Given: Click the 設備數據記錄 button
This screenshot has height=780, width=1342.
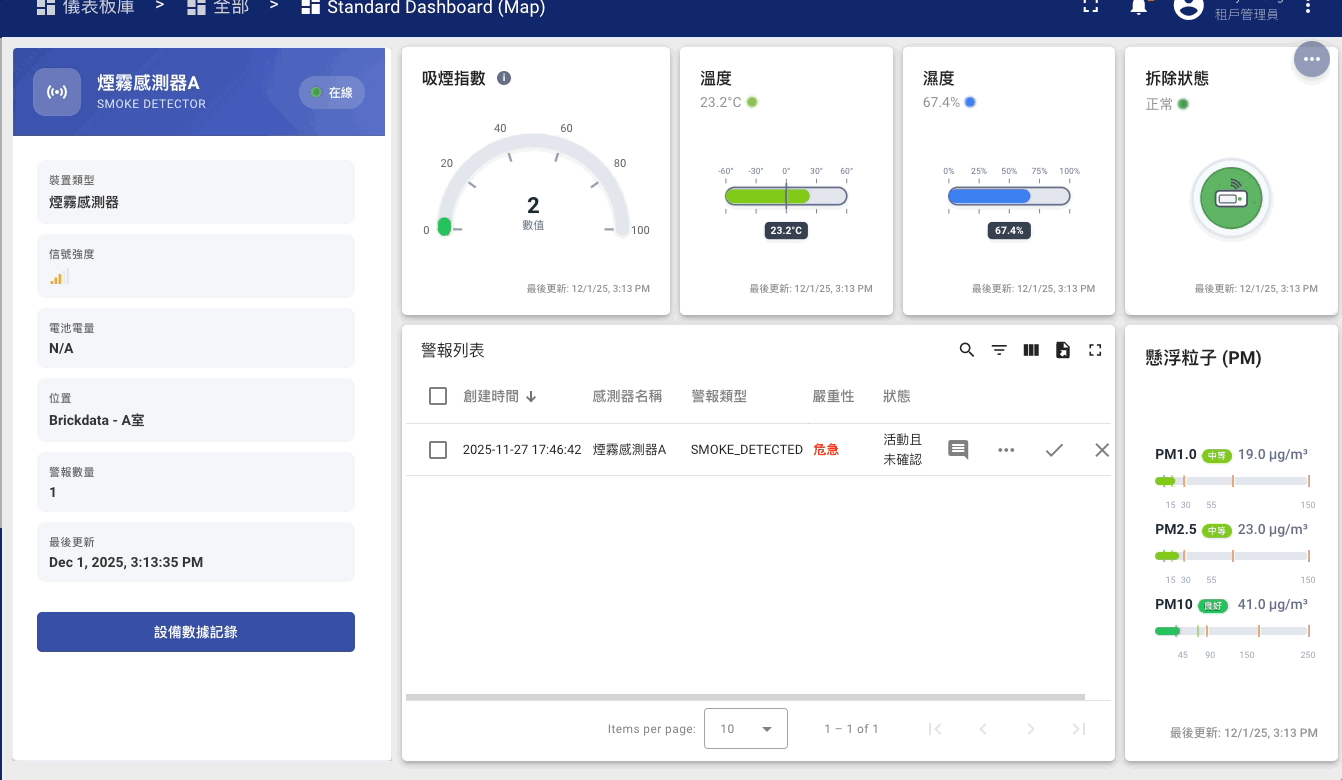Looking at the screenshot, I should pyautogui.click(x=196, y=632).
